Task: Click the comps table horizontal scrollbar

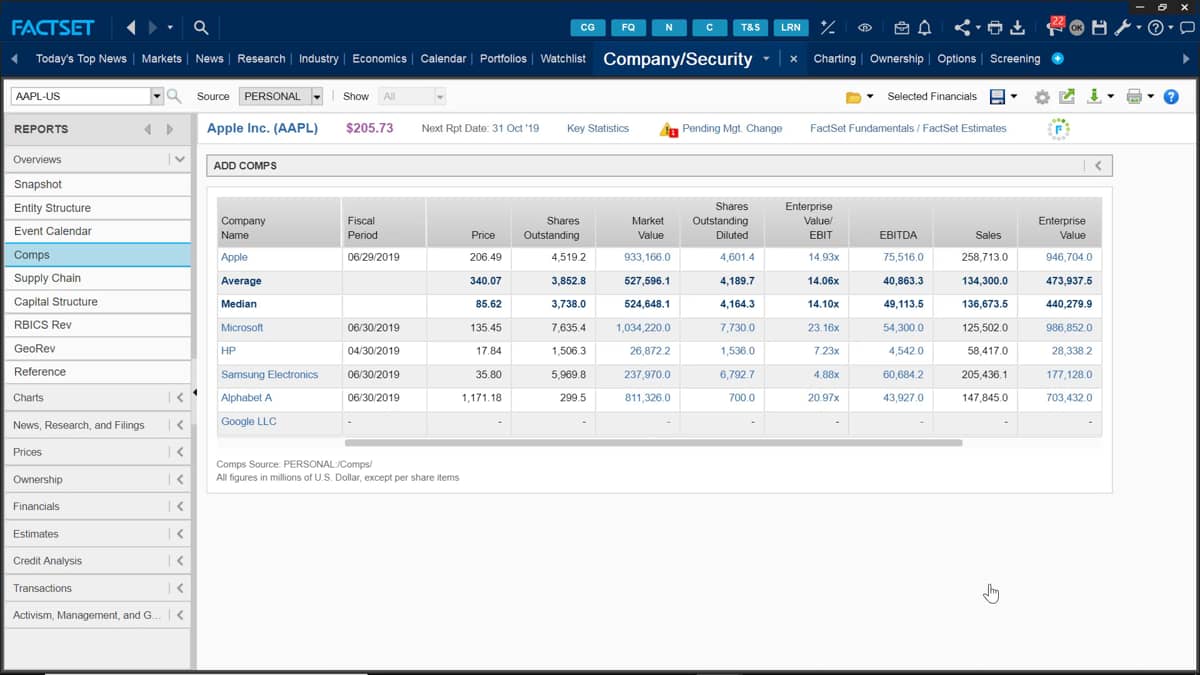Action: point(653,442)
